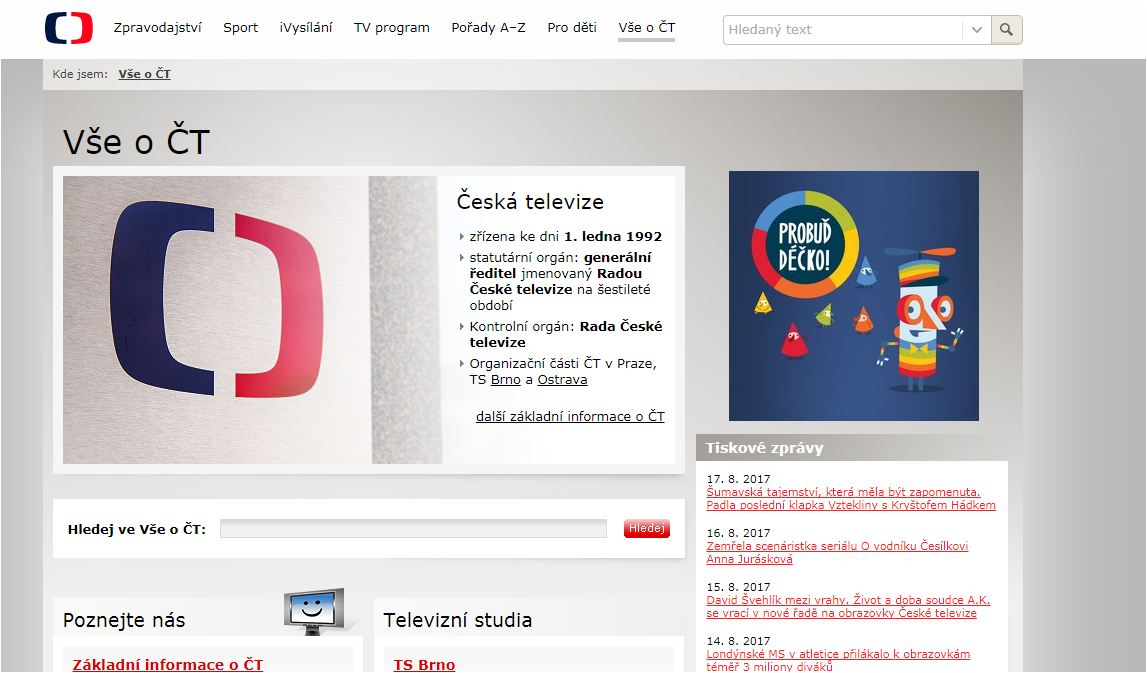The image size is (1147, 673).
Task: Click the bullet text 'zřízena ke dni 1. ledna 1992'
Action: point(565,236)
